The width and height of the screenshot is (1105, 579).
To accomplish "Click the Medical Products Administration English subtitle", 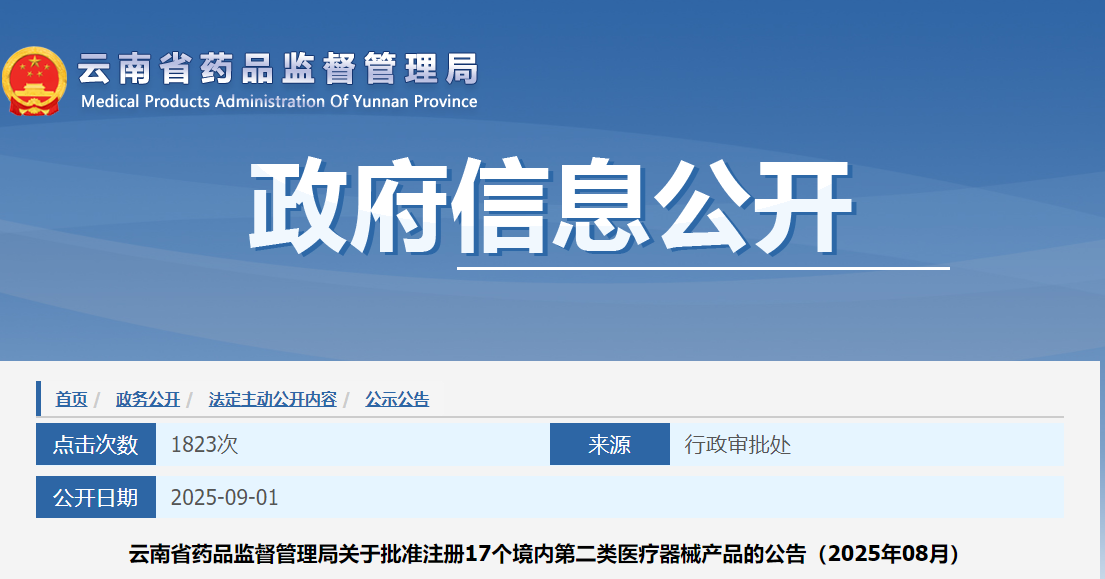I will pyautogui.click(x=279, y=101).
